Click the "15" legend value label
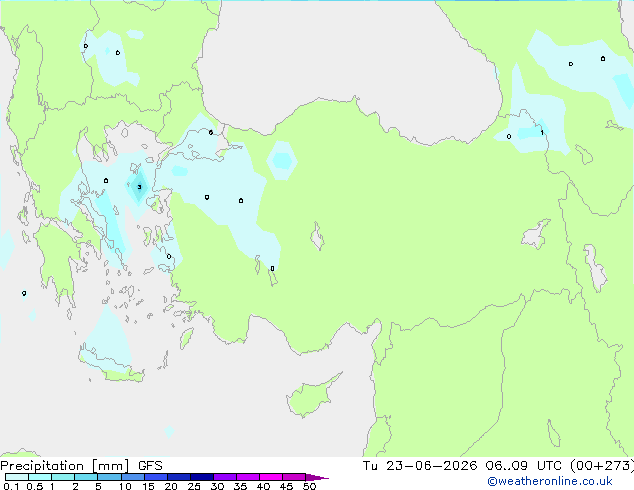The width and height of the screenshot is (634, 490). pos(148,486)
